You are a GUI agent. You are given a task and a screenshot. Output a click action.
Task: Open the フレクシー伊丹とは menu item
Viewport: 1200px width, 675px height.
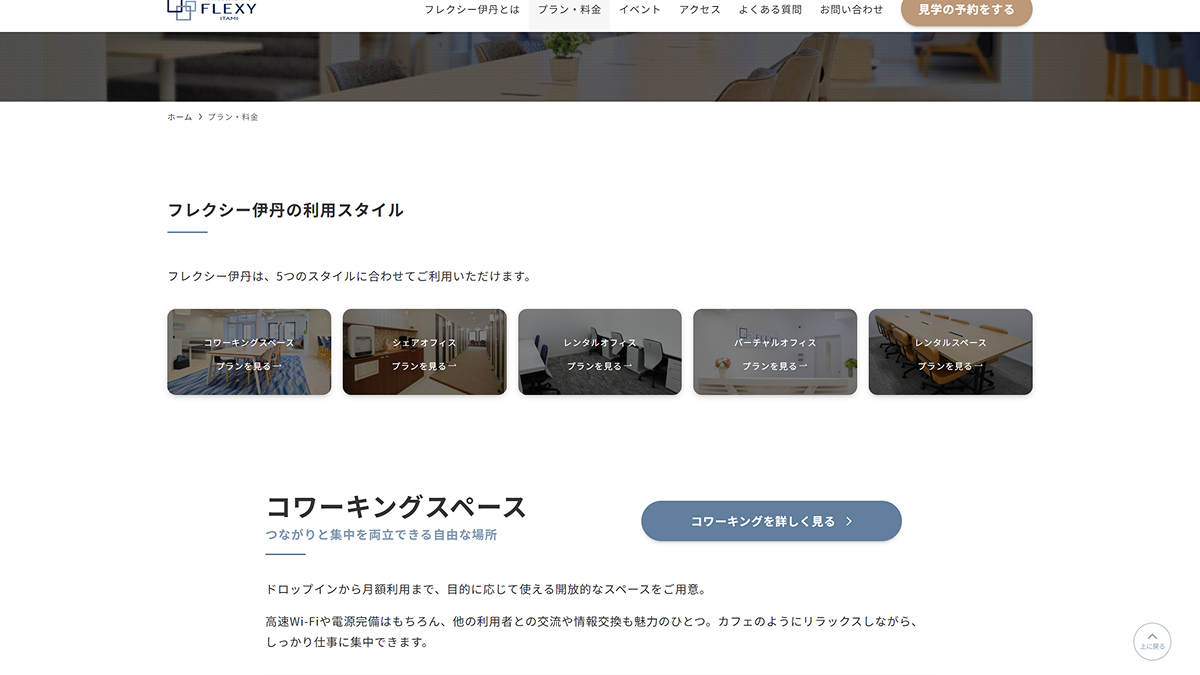click(472, 10)
